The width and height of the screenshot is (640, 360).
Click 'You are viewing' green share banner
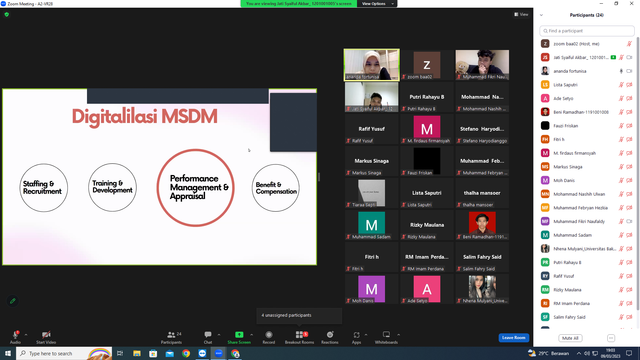click(299, 4)
